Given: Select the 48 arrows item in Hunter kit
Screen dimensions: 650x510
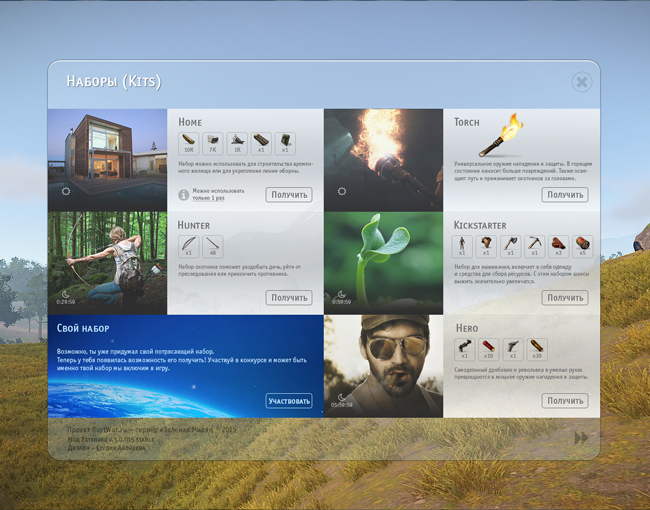Looking at the screenshot, I should tap(213, 246).
